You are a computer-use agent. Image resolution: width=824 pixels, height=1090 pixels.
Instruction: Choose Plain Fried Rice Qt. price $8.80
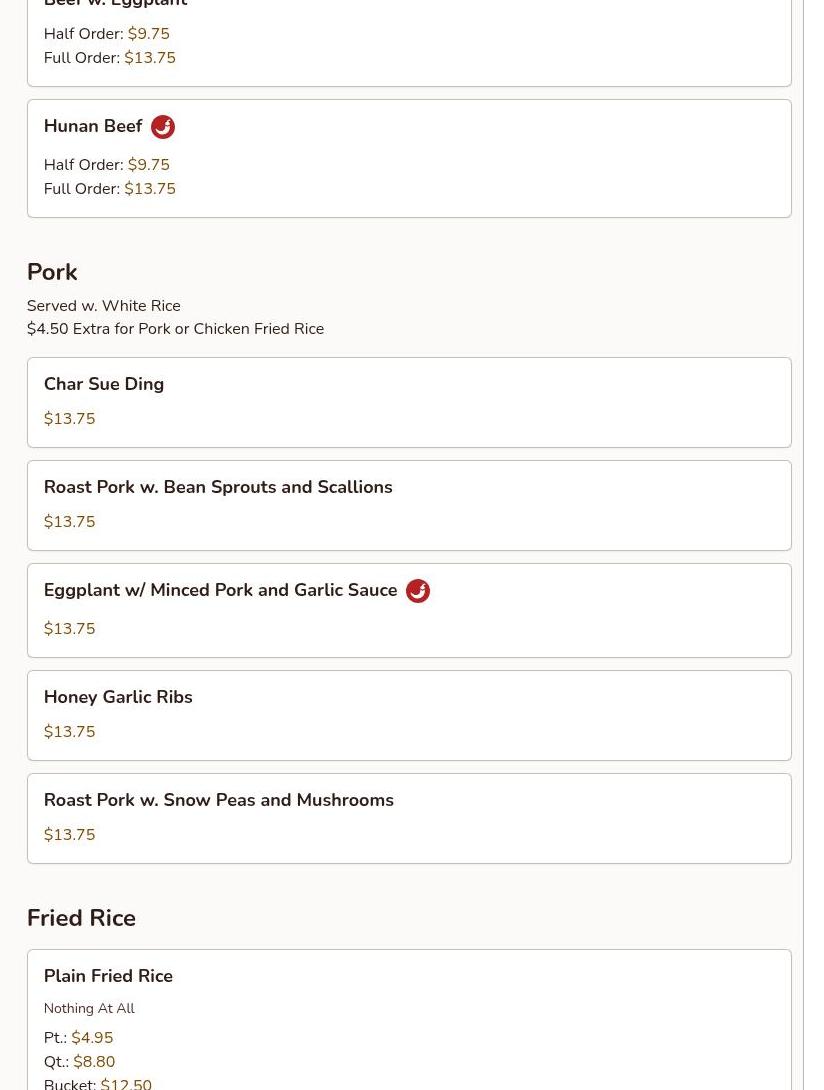point(94,1062)
